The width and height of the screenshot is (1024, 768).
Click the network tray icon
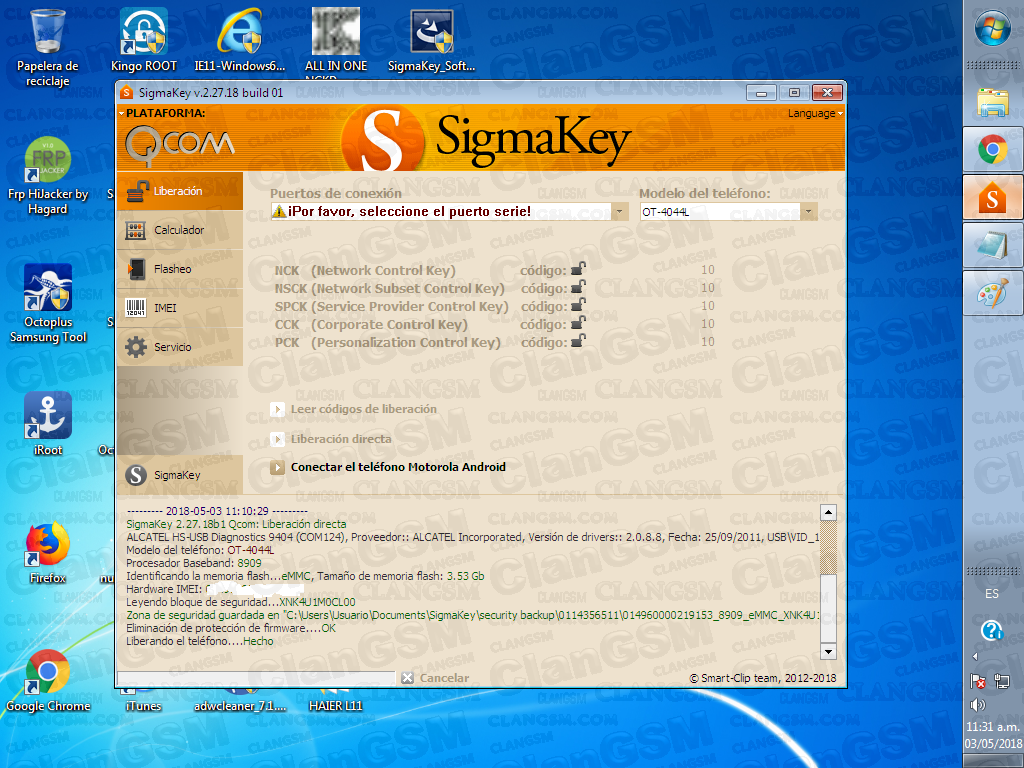pos(1001,681)
